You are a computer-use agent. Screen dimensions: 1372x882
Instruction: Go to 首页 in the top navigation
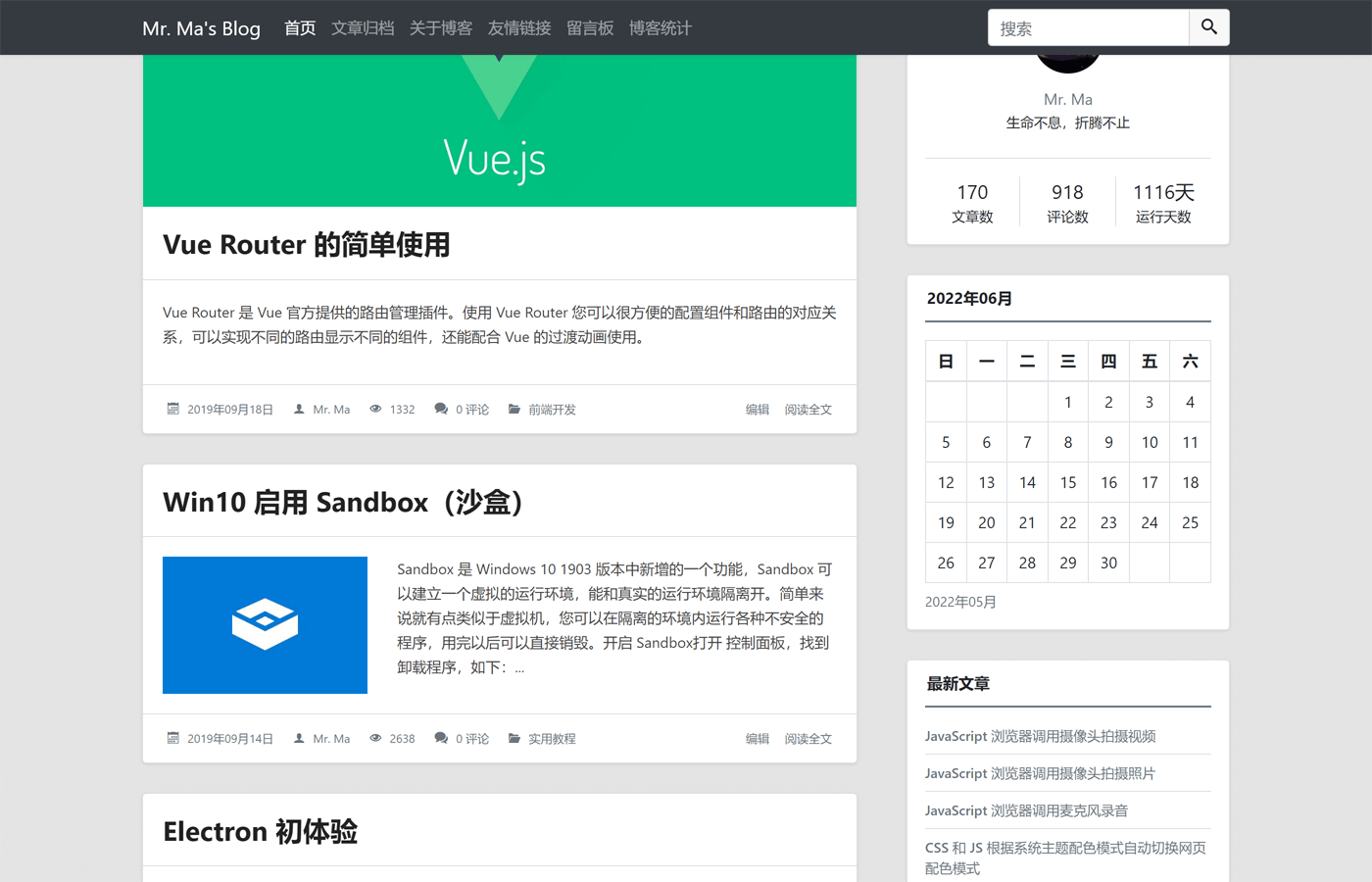point(299,27)
